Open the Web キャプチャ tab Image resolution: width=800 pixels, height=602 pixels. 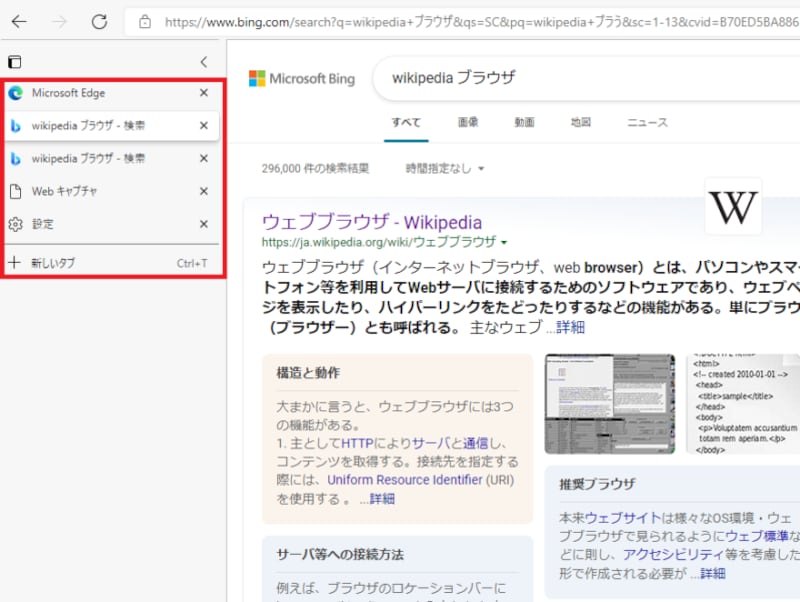click(64, 191)
